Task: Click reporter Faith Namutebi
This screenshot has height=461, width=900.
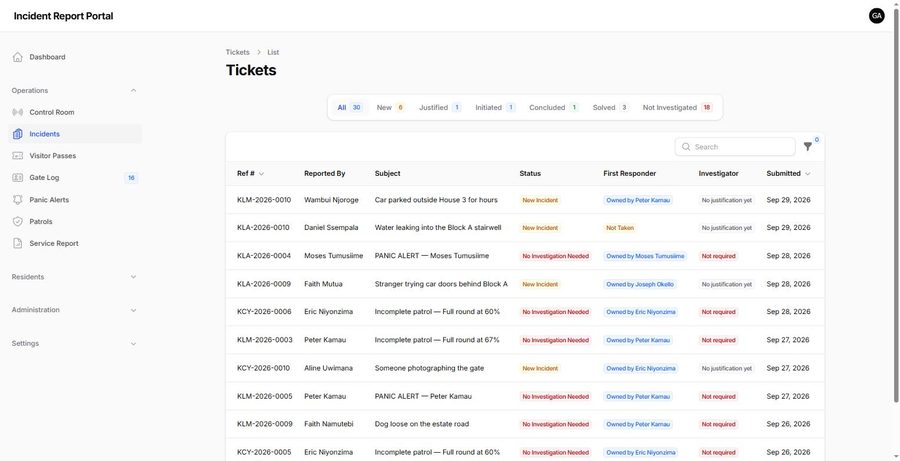Action: pyautogui.click(x=329, y=424)
